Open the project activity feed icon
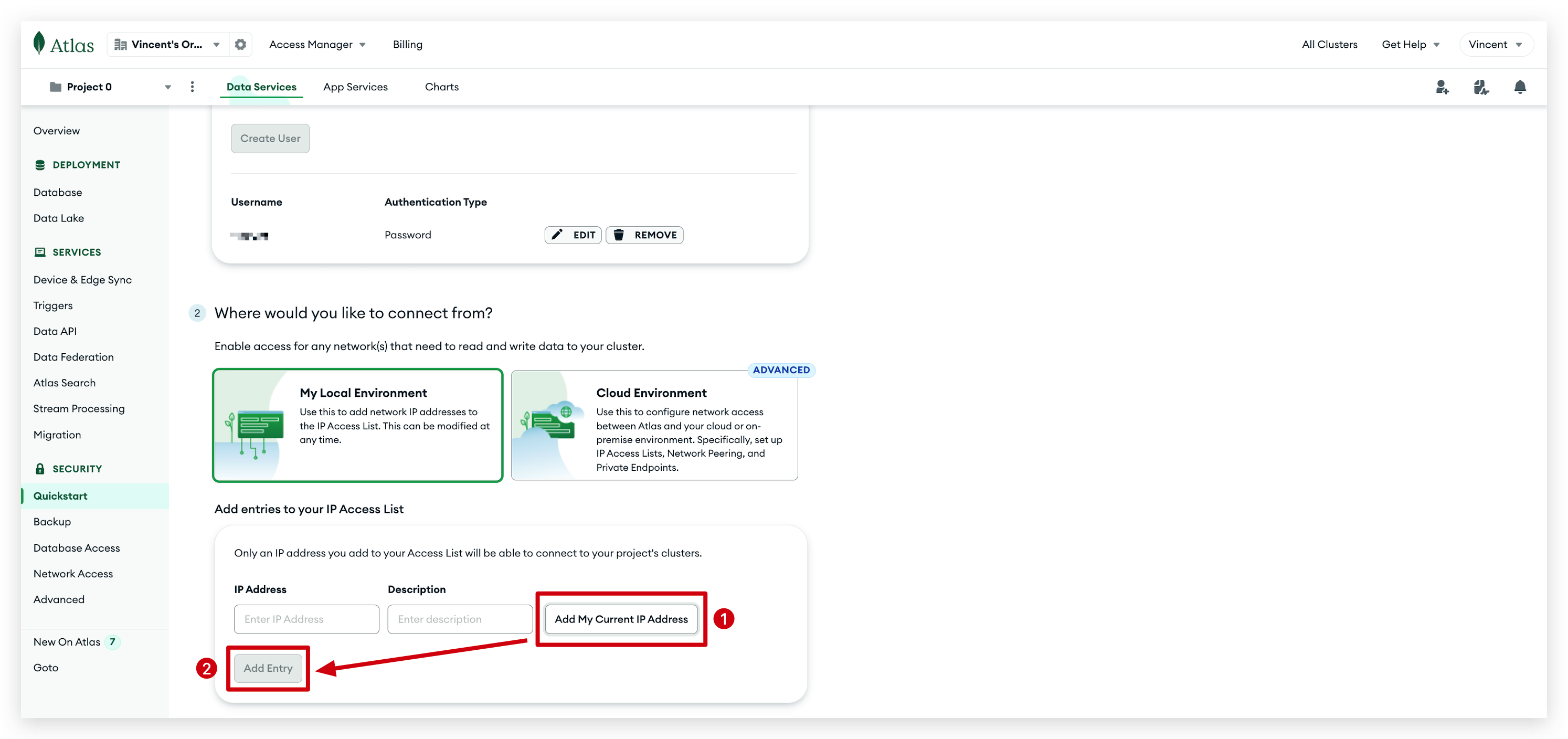 tap(1481, 87)
